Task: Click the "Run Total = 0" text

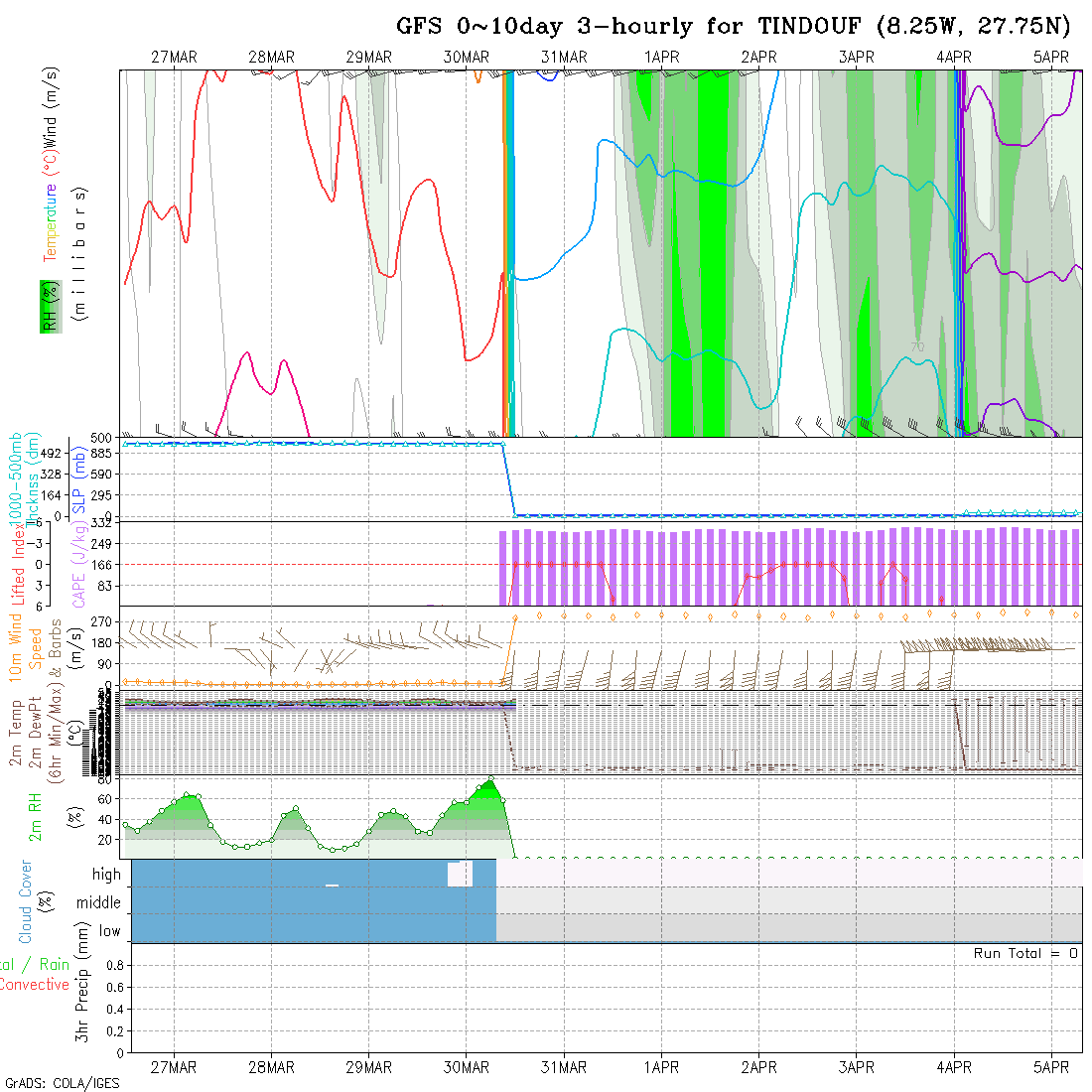Action: (1025, 953)
